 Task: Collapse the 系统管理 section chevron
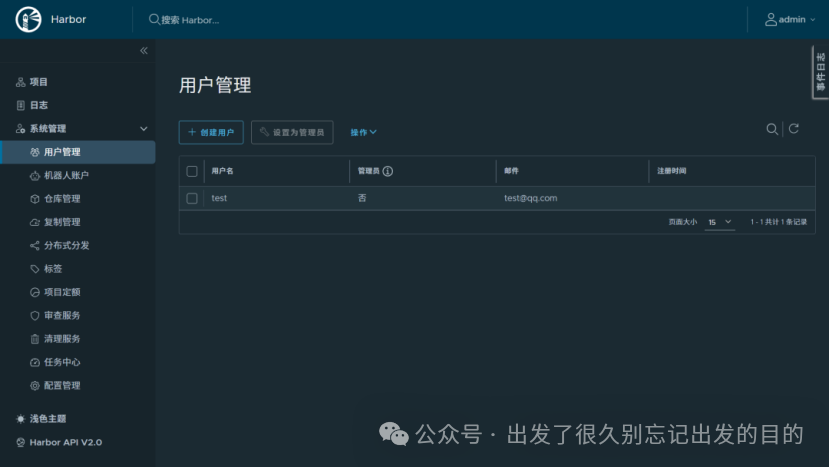click(143, 129)
